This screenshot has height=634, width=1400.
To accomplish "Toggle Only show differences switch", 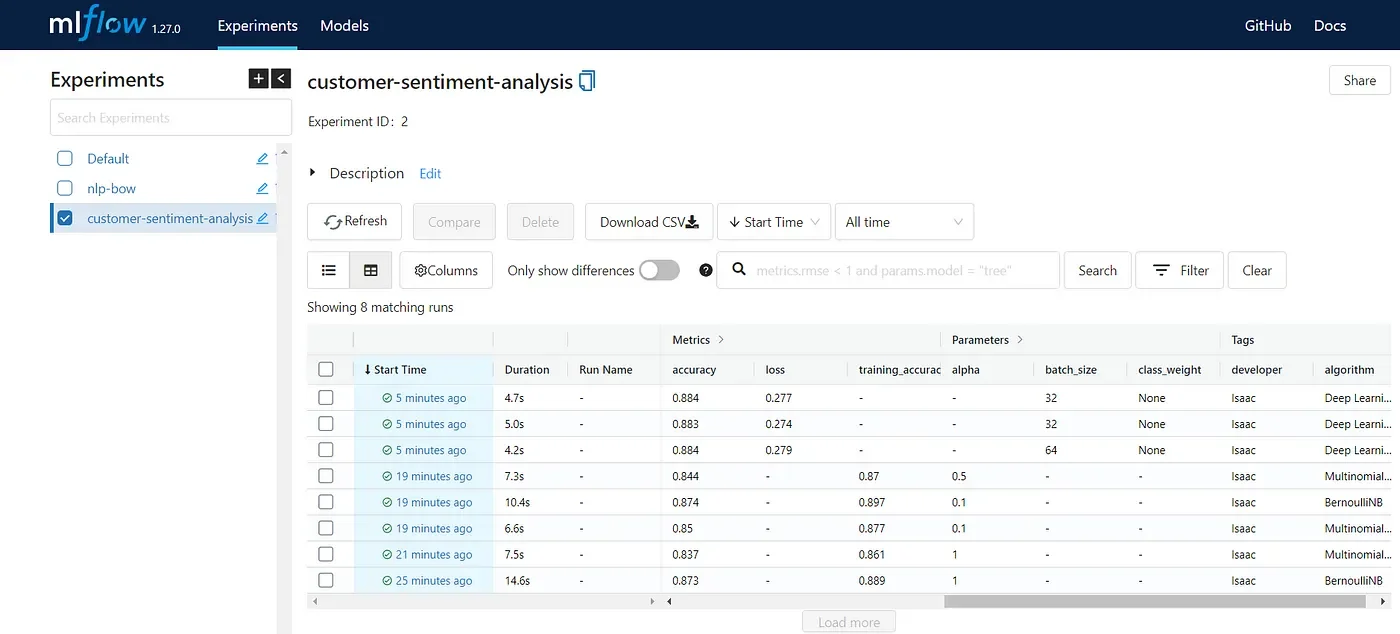I will (659, 270).
